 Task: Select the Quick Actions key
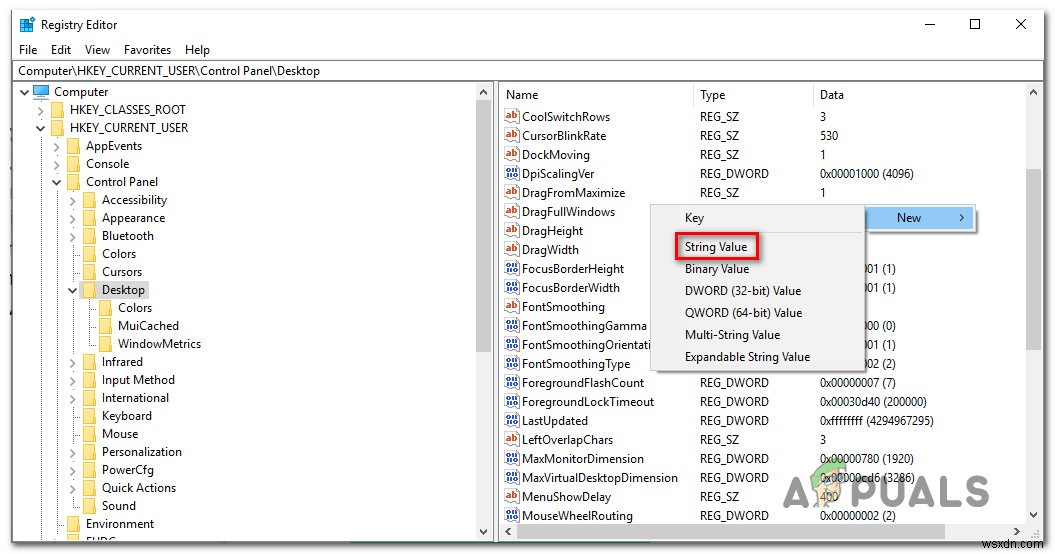coord(139,488)
